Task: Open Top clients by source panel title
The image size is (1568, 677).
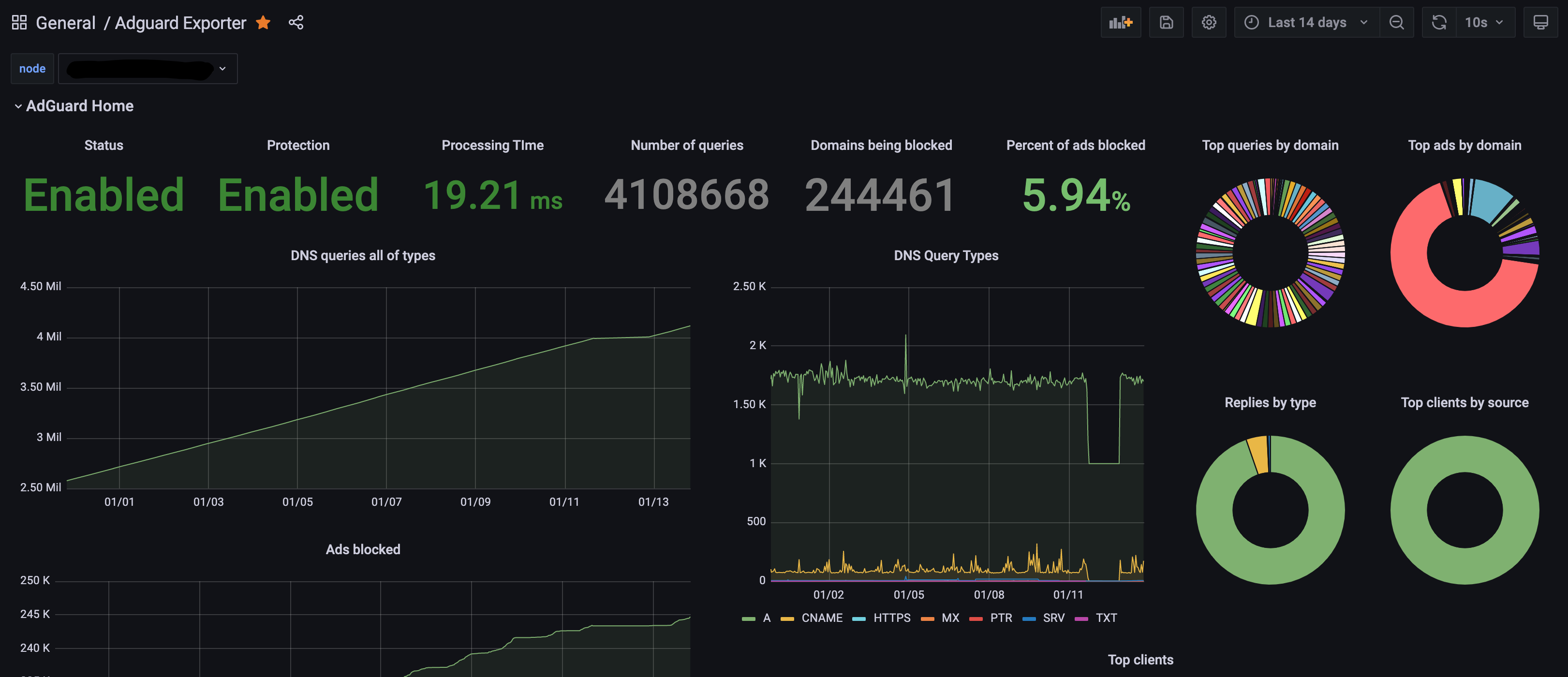Action: point(1464,402)
